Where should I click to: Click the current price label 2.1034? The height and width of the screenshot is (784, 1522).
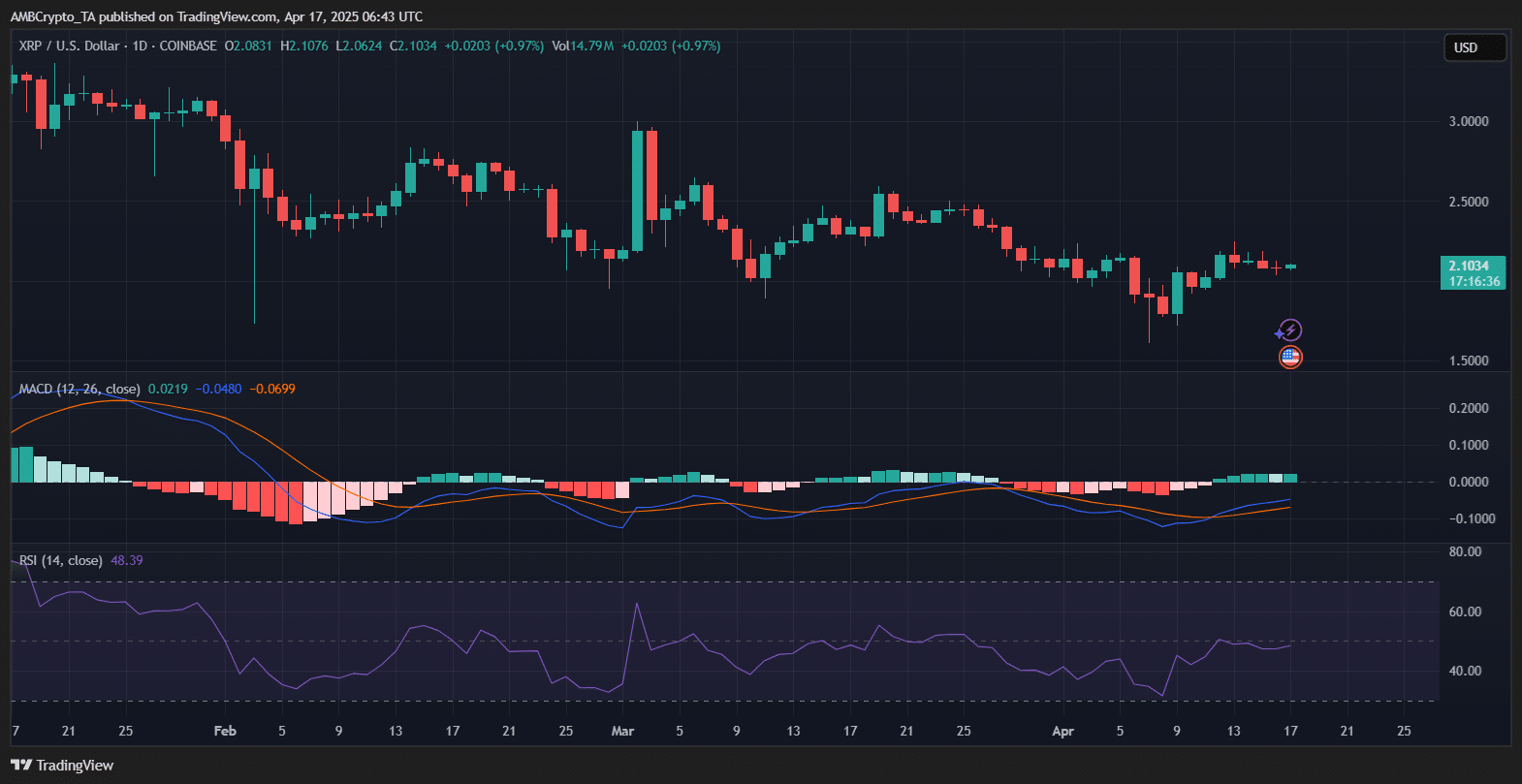click(1469, 266)
